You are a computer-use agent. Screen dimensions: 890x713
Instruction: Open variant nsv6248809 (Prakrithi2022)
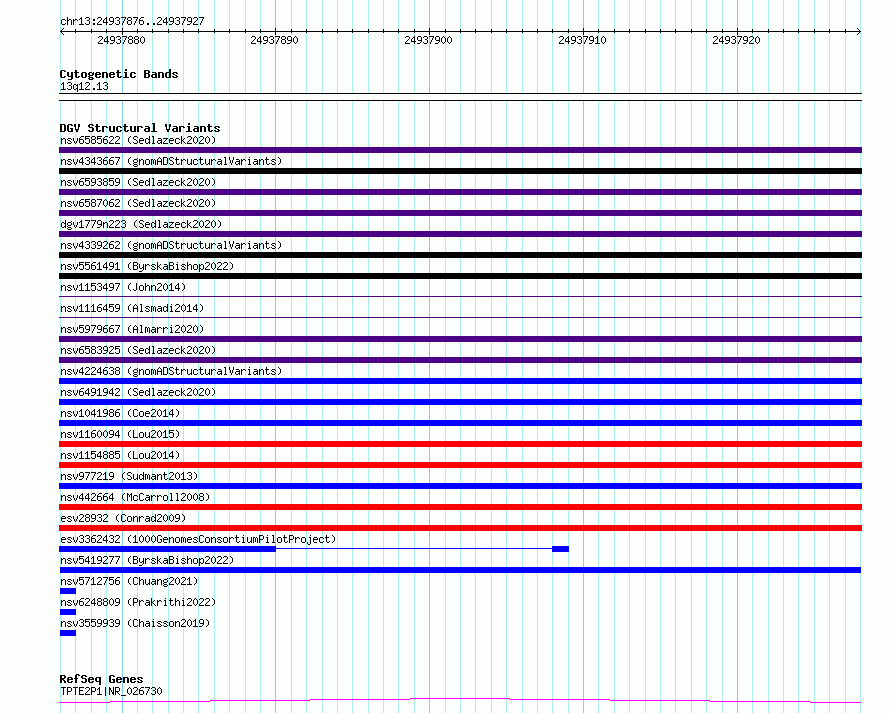point(138,602)
